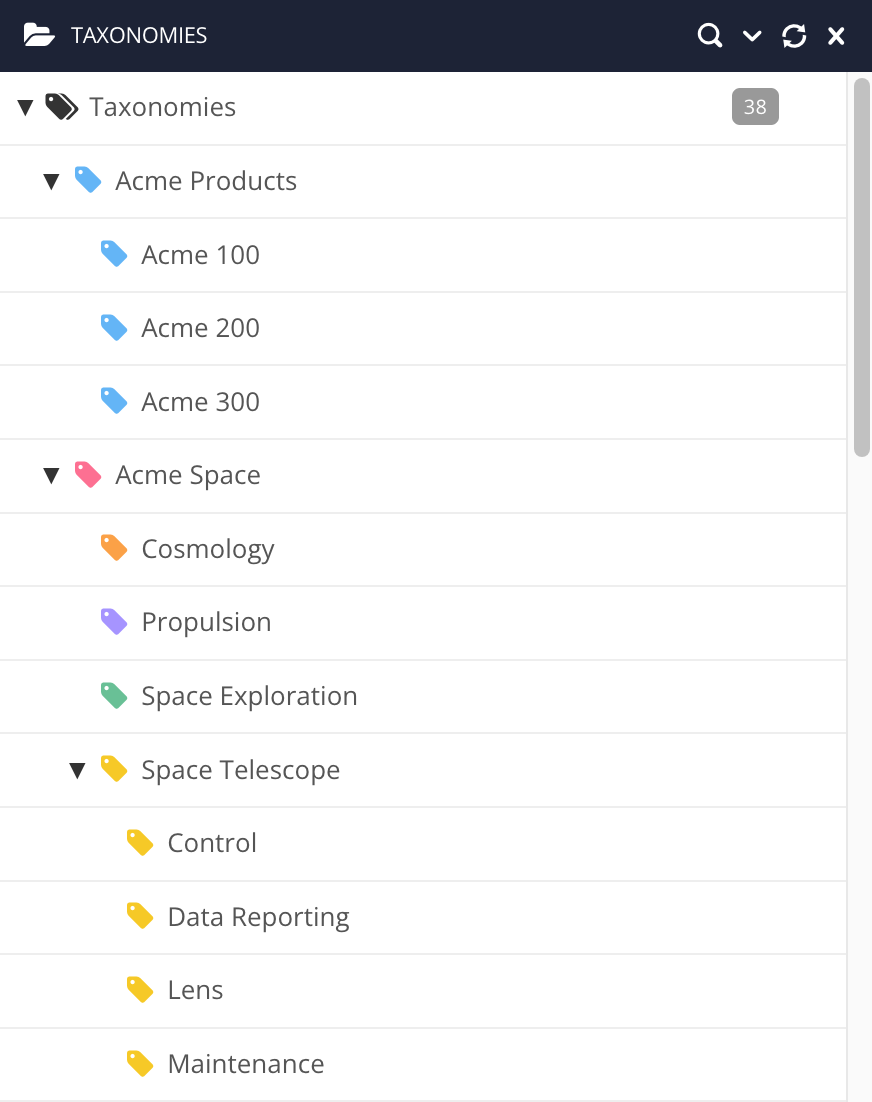The image size is (872, 1102).
Task: Click the multi-tag icon next to Taxonomies root
Action: (62, 106)
